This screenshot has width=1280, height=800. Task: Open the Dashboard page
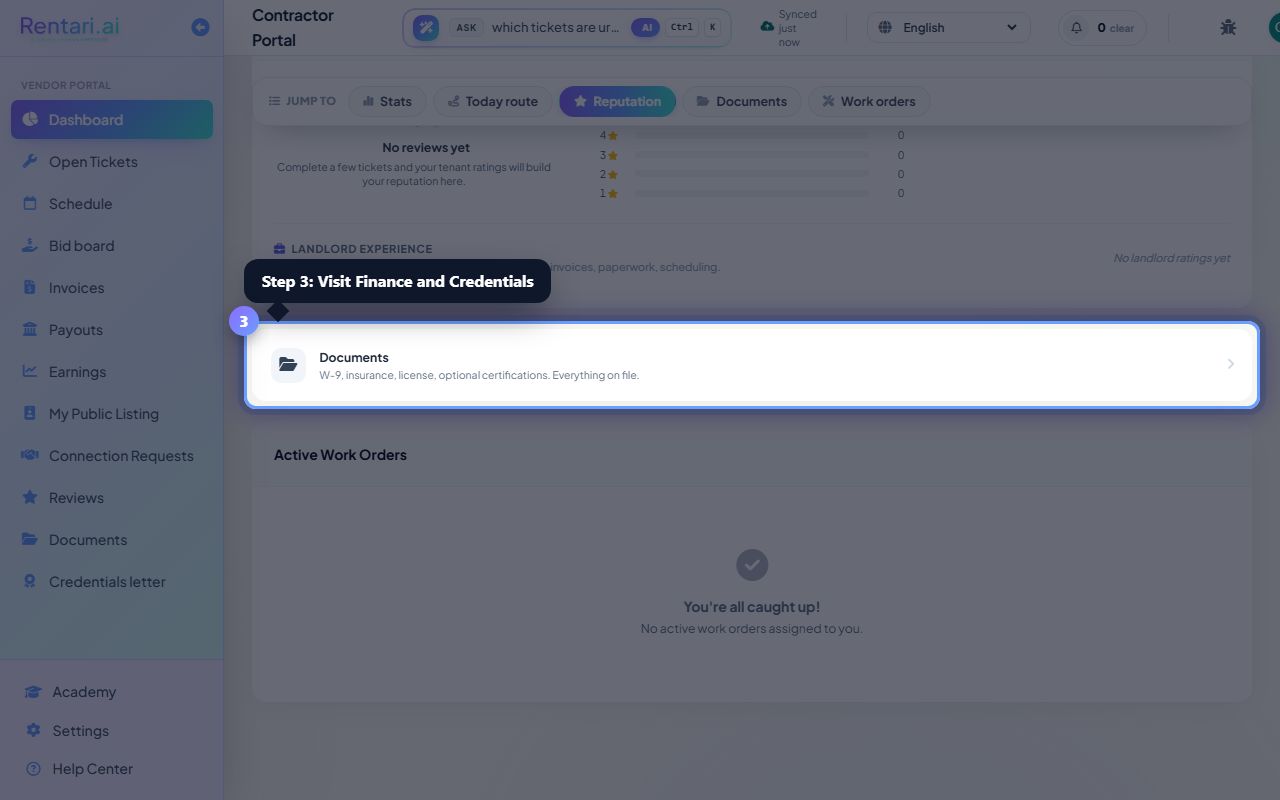[x=112, y=119]
